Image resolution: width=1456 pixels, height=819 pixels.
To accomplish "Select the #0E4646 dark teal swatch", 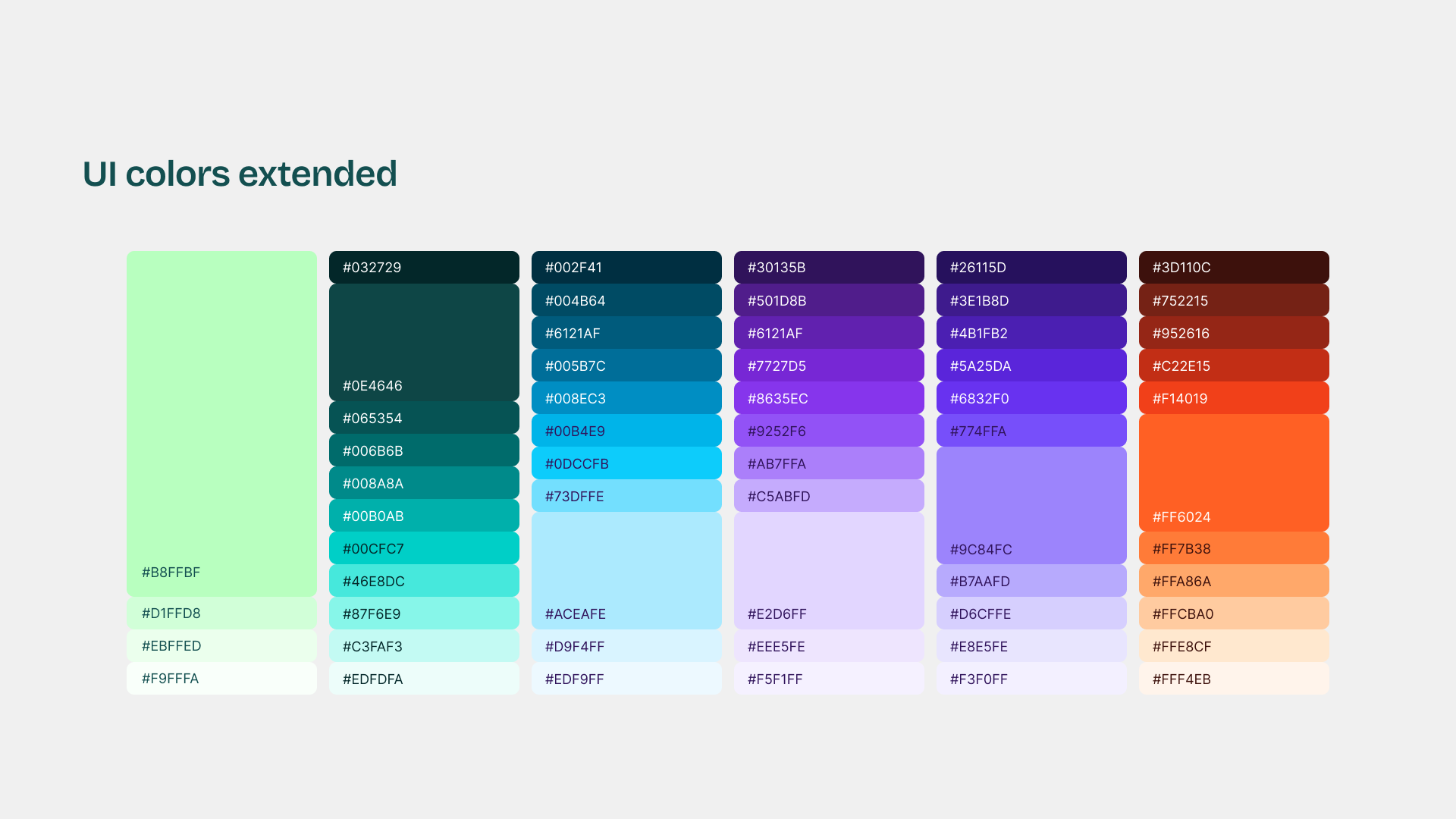I will coord(424,342).
